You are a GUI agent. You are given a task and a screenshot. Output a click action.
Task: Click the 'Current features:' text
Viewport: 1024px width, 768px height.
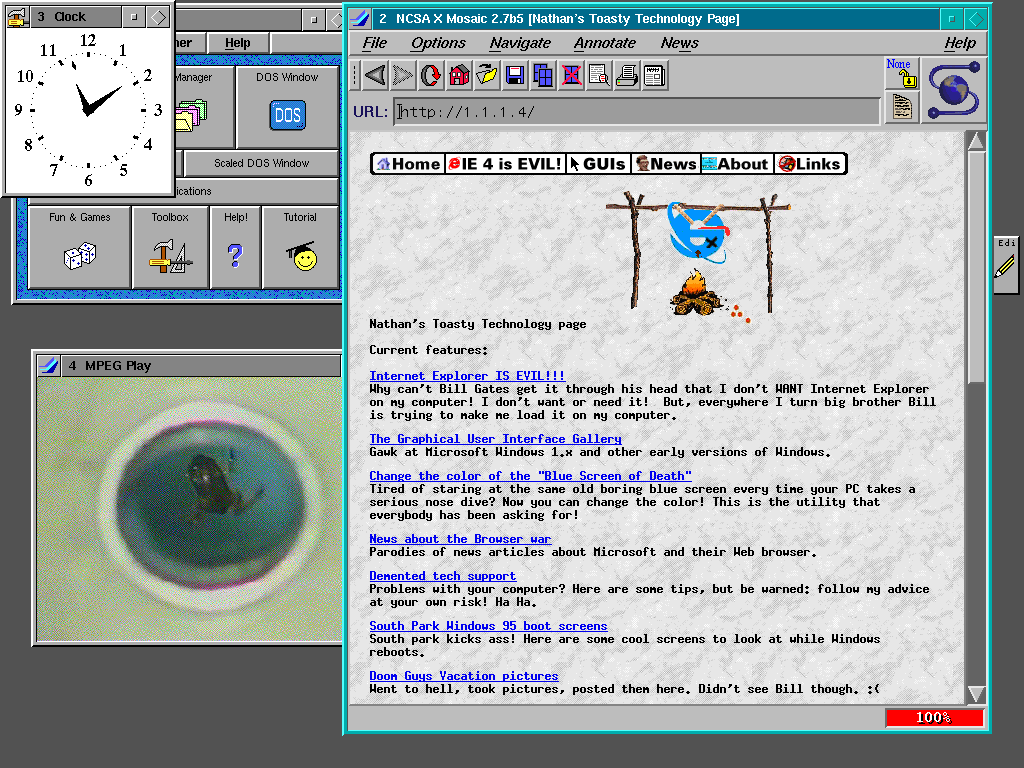(x=428, y=350)
